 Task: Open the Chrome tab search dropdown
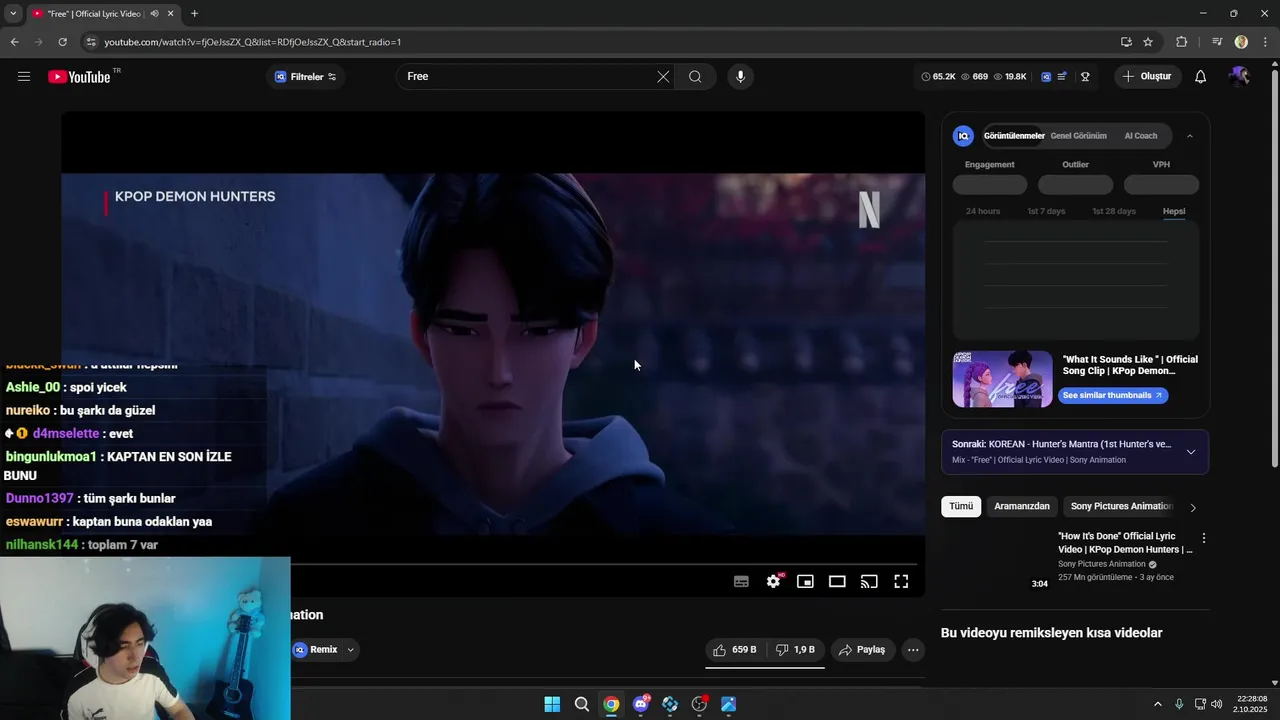13,14
